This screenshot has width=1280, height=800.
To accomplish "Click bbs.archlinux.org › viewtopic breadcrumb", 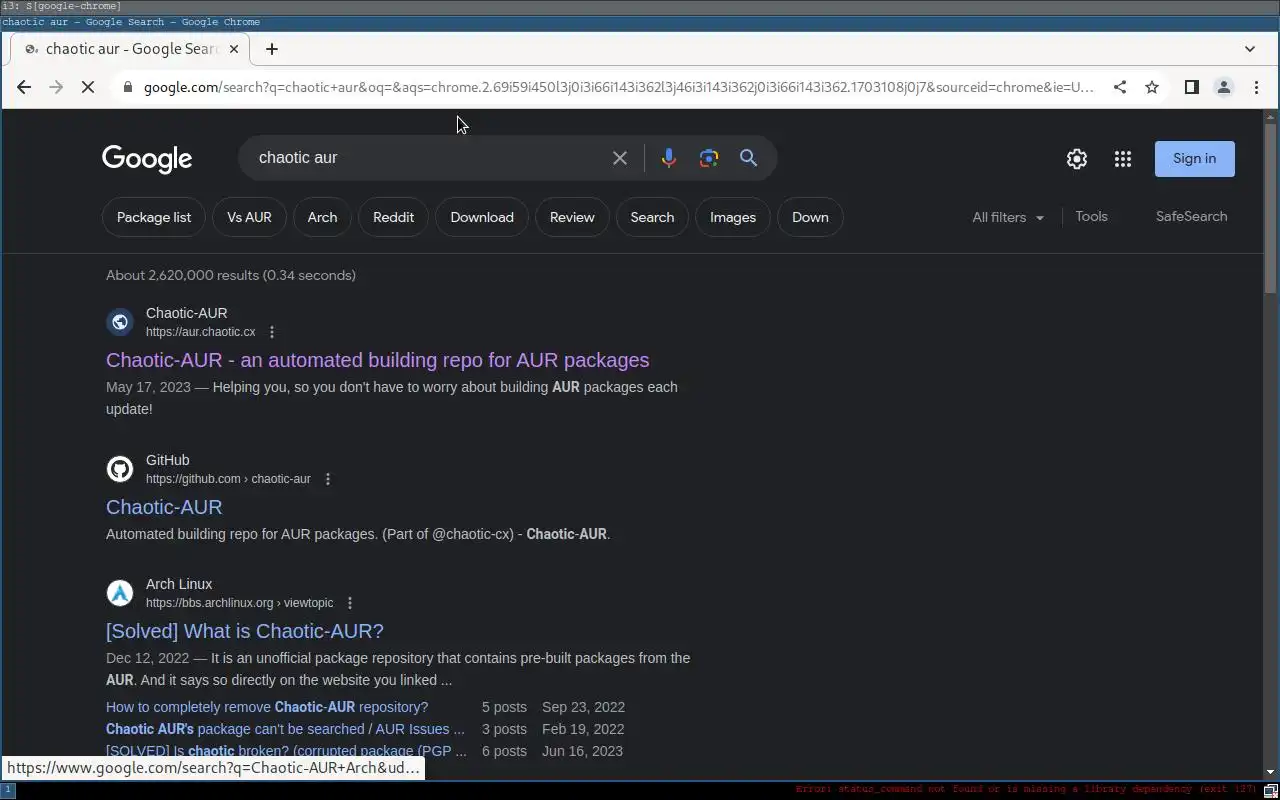I will pyautogui.click(x=240, y=603).
